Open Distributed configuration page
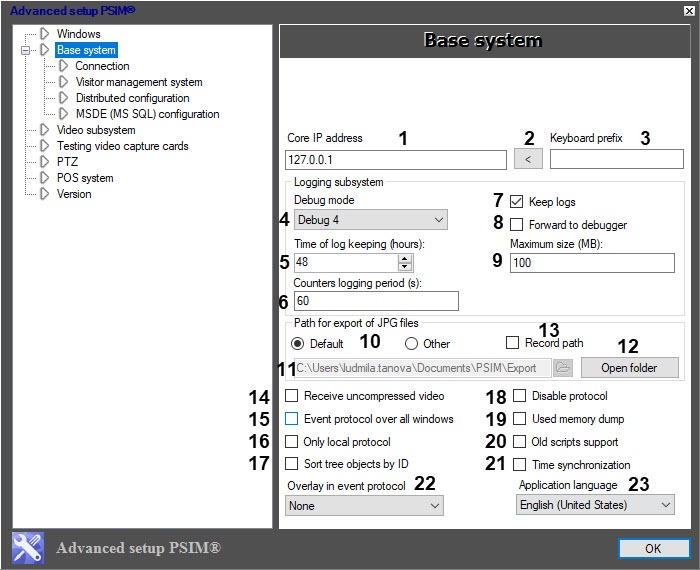 click(133, 98)
